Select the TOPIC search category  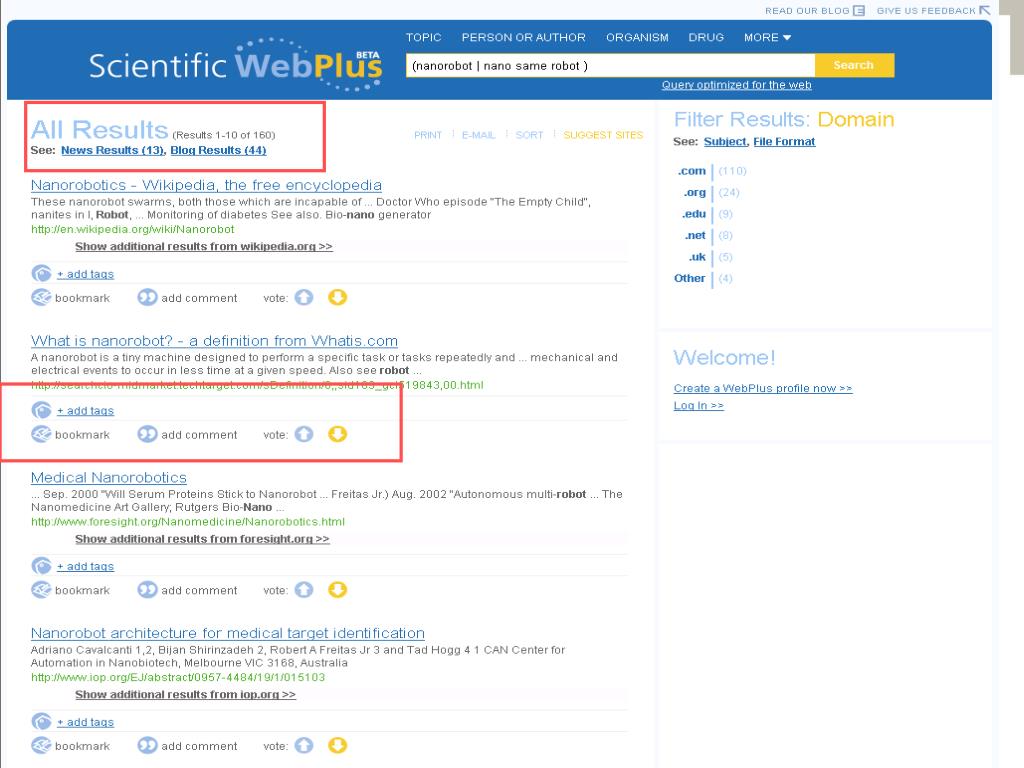tap(423, 37)
